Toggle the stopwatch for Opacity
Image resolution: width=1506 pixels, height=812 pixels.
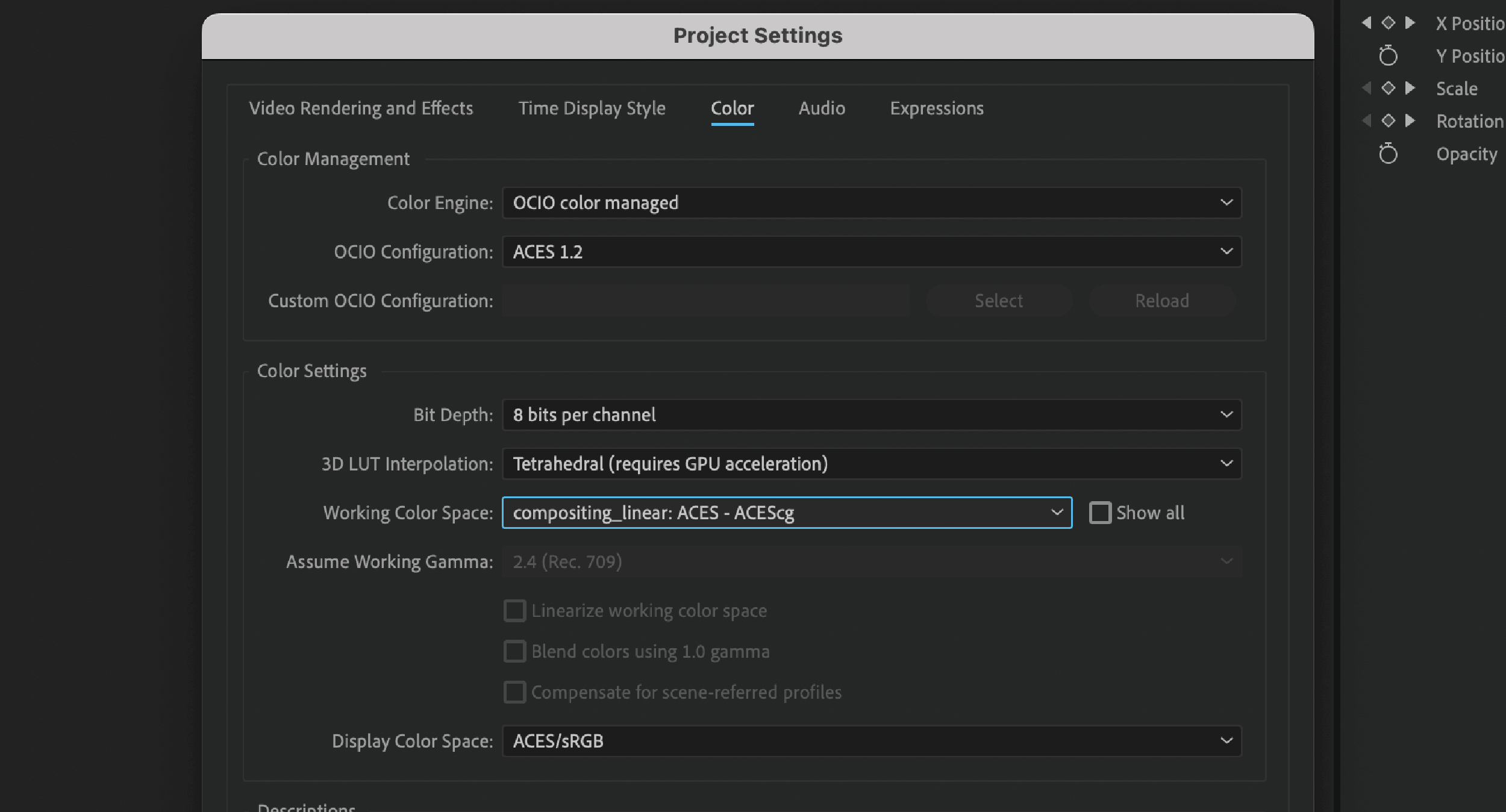pyautogui.click(x=1389, y=154)
